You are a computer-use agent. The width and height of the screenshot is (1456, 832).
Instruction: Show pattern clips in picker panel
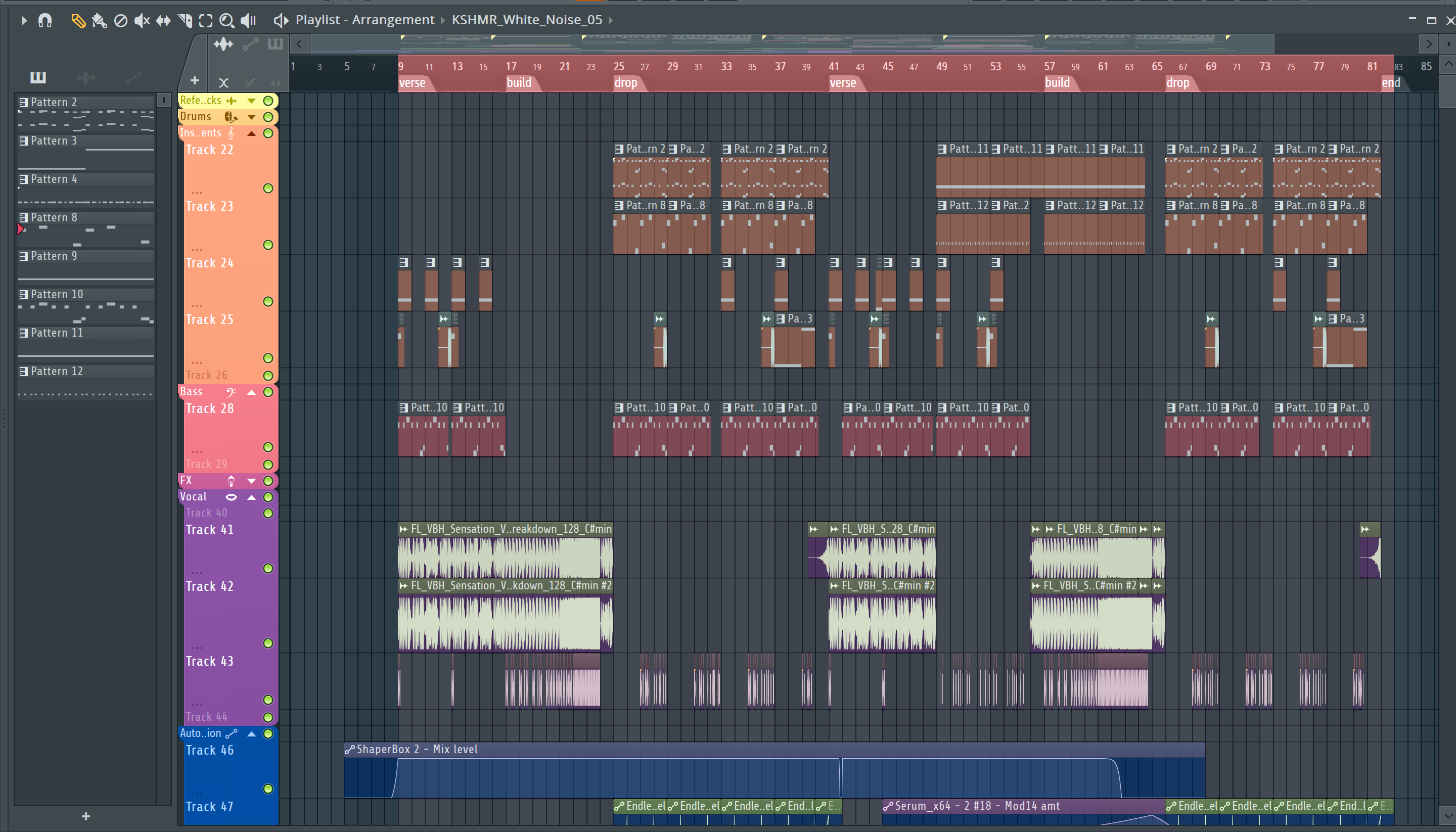[x=38, y=77]
